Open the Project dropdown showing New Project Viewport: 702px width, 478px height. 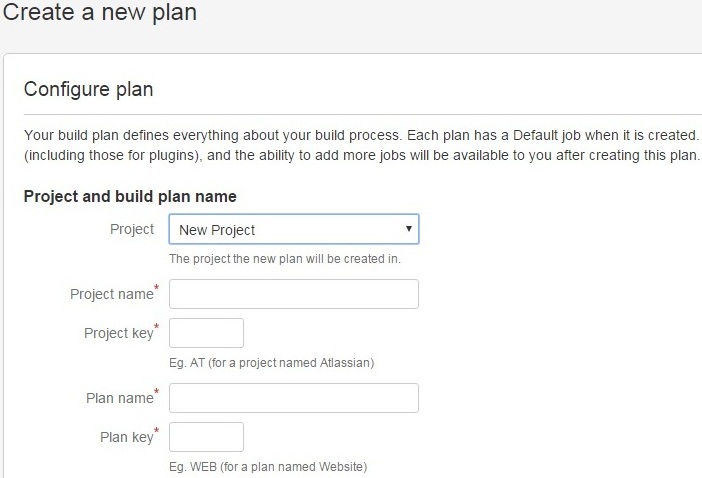[294, 229]
